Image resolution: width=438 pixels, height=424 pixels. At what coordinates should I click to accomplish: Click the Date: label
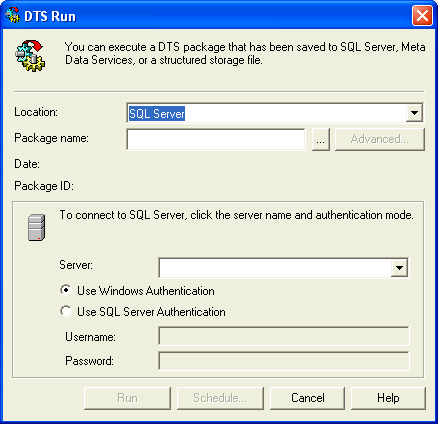click(27, 164)
